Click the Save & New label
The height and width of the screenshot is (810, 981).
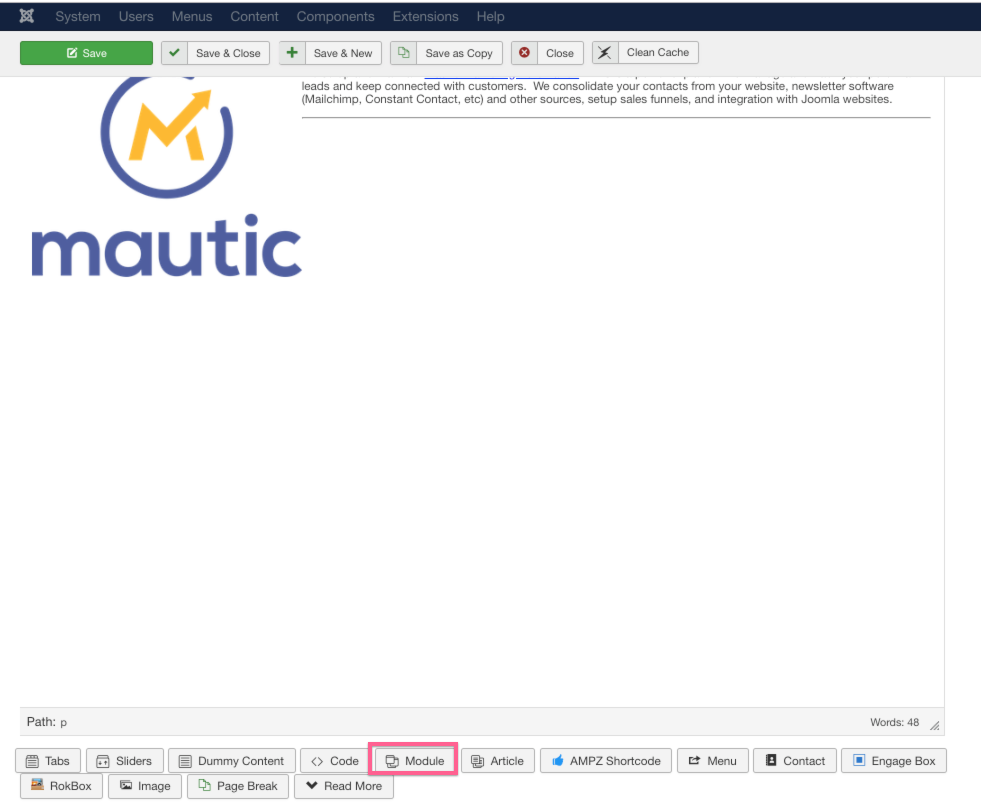coord(343,53)
